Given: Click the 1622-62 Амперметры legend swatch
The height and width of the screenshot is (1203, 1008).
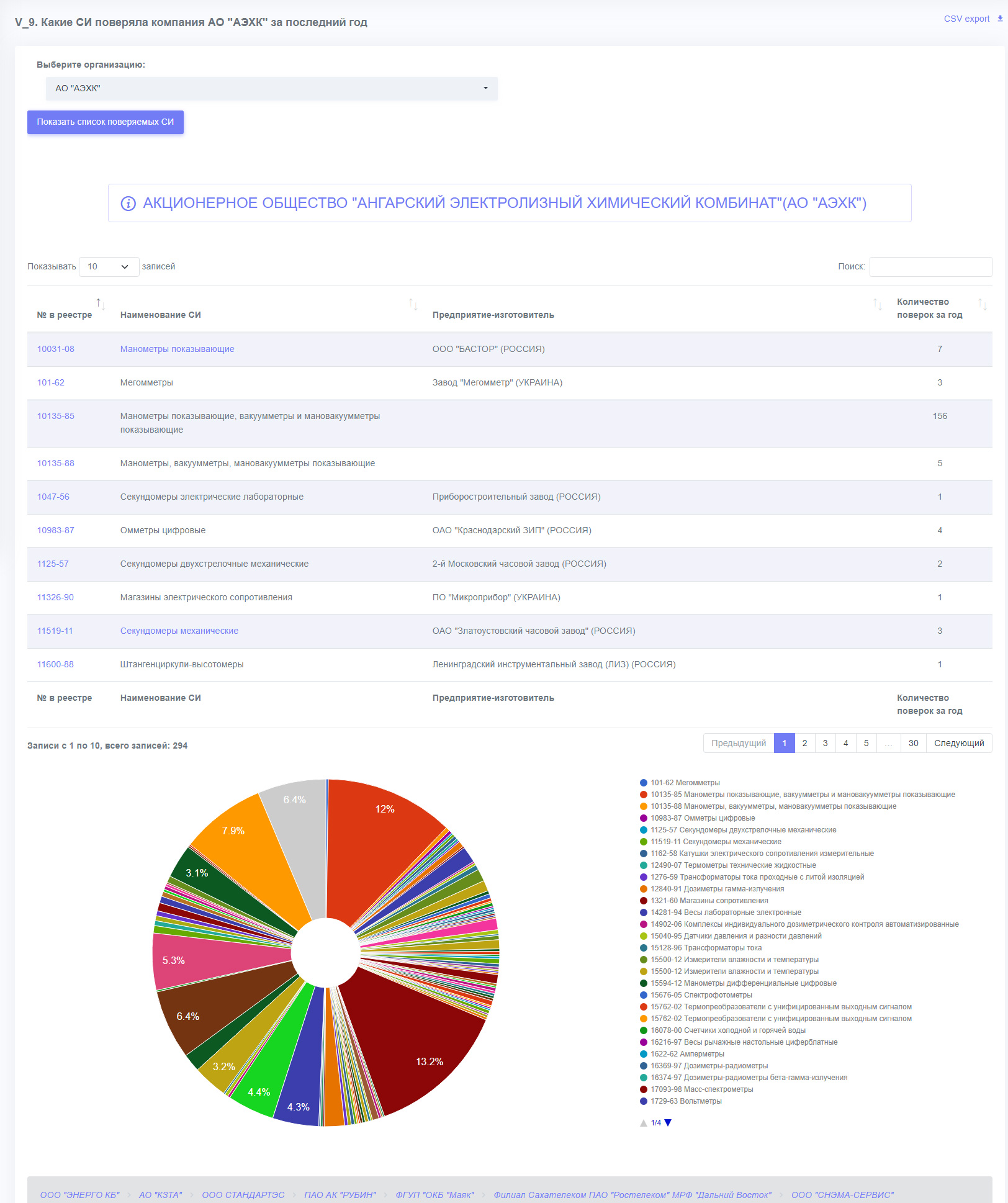Looking at the screenshot, I should click(x=644, y=1054).
